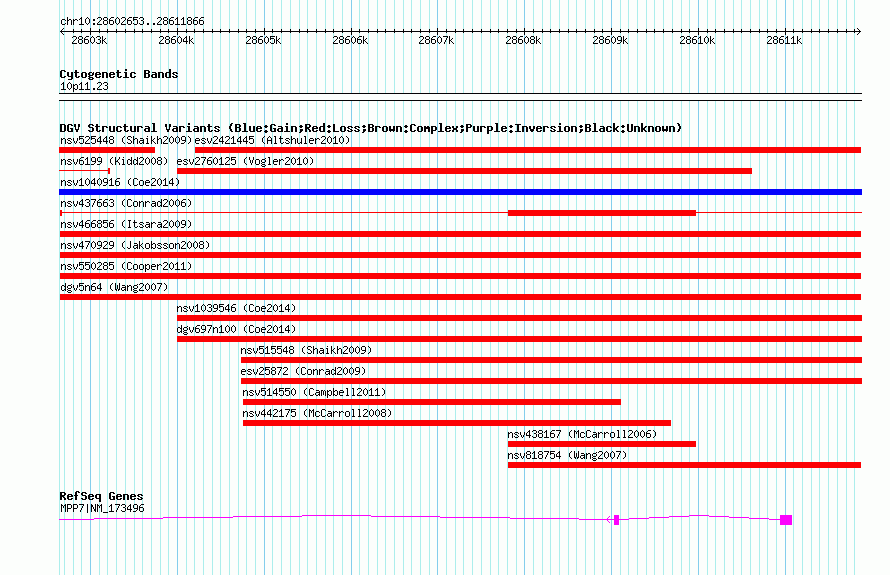
Task: Click the 28603k ruler tick label
Action: coord(89,41)
